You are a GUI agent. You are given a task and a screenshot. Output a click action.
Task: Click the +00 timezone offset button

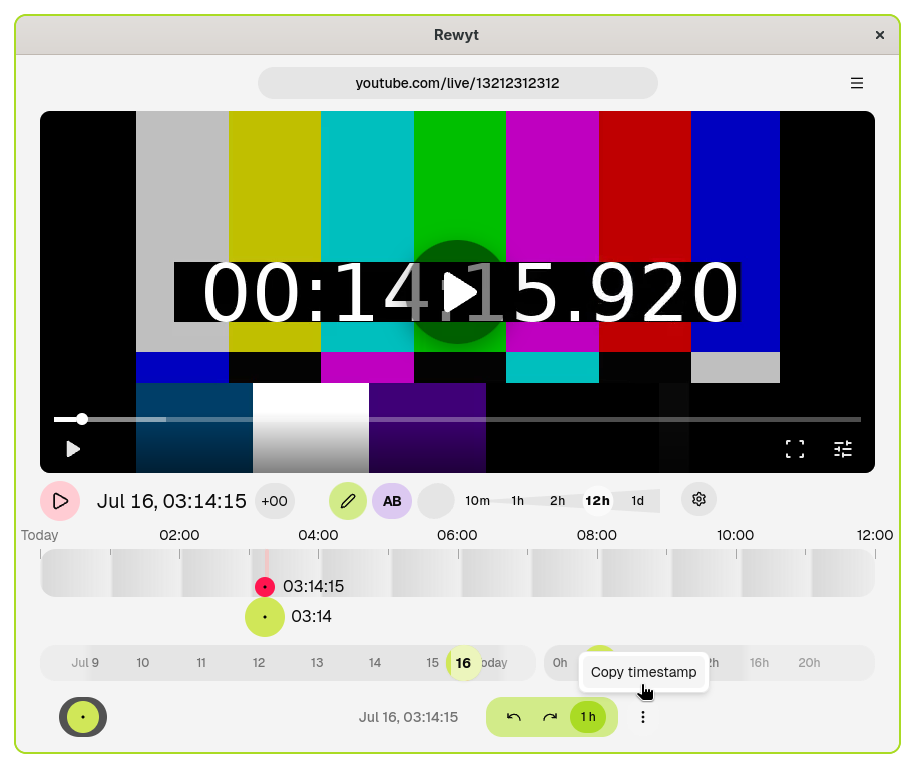[x=274, y=501]
